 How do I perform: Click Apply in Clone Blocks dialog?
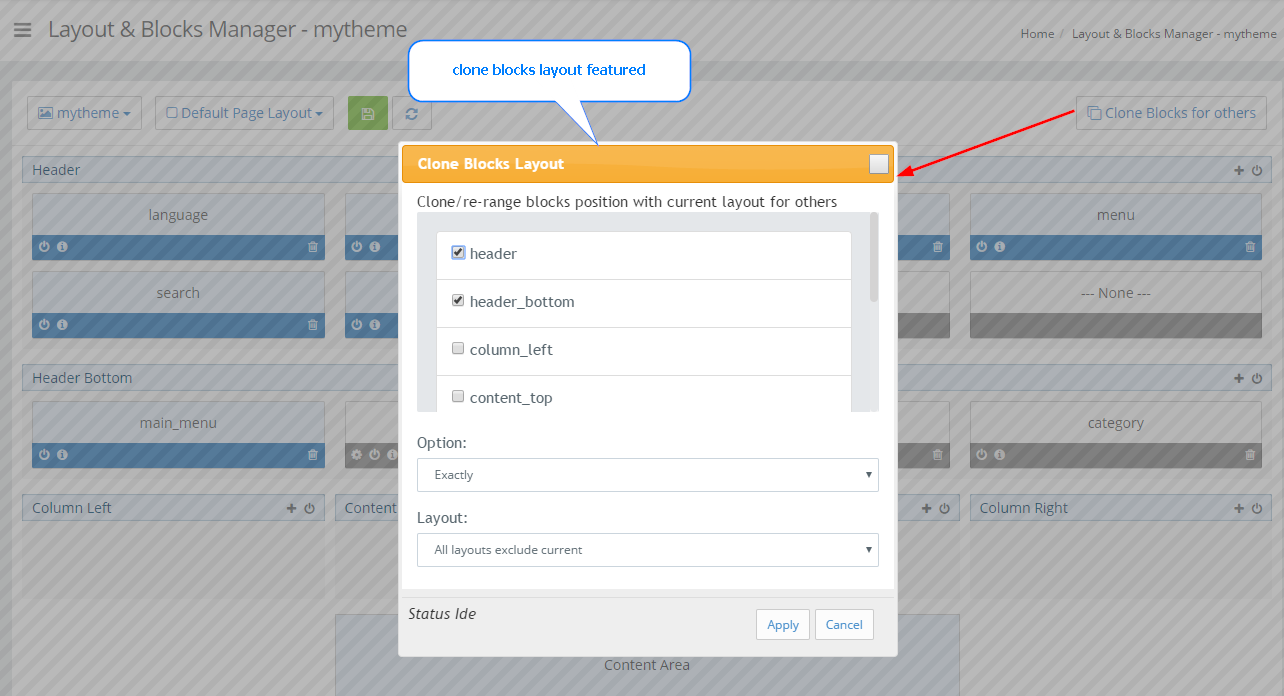point(783,625)
